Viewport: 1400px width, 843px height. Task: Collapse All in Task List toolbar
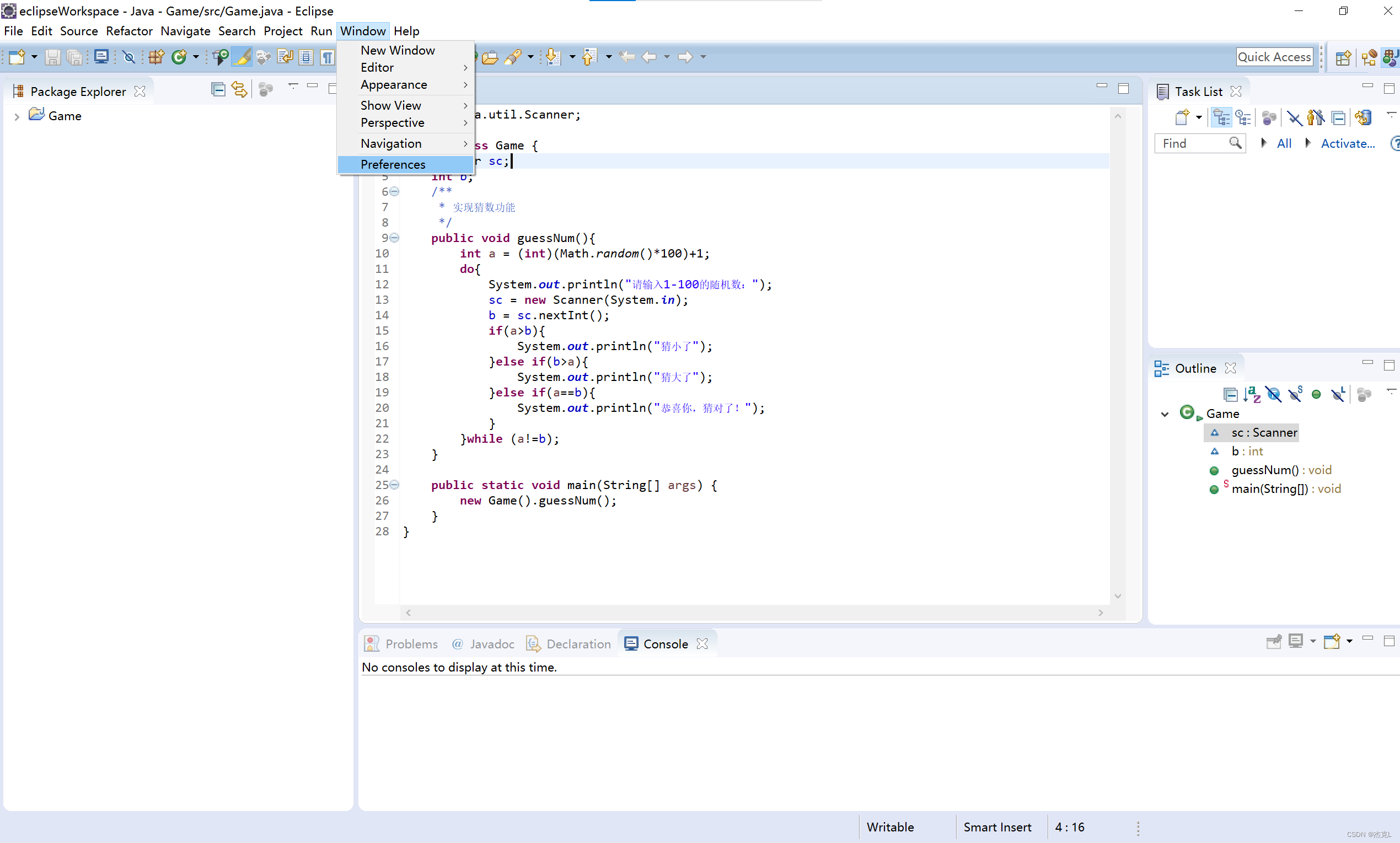point(1339,118)
